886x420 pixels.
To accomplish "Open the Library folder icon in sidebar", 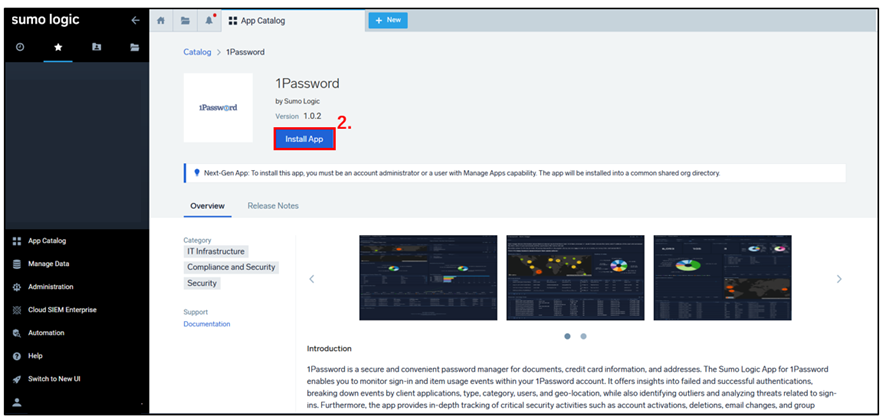I will click(134, 47).
